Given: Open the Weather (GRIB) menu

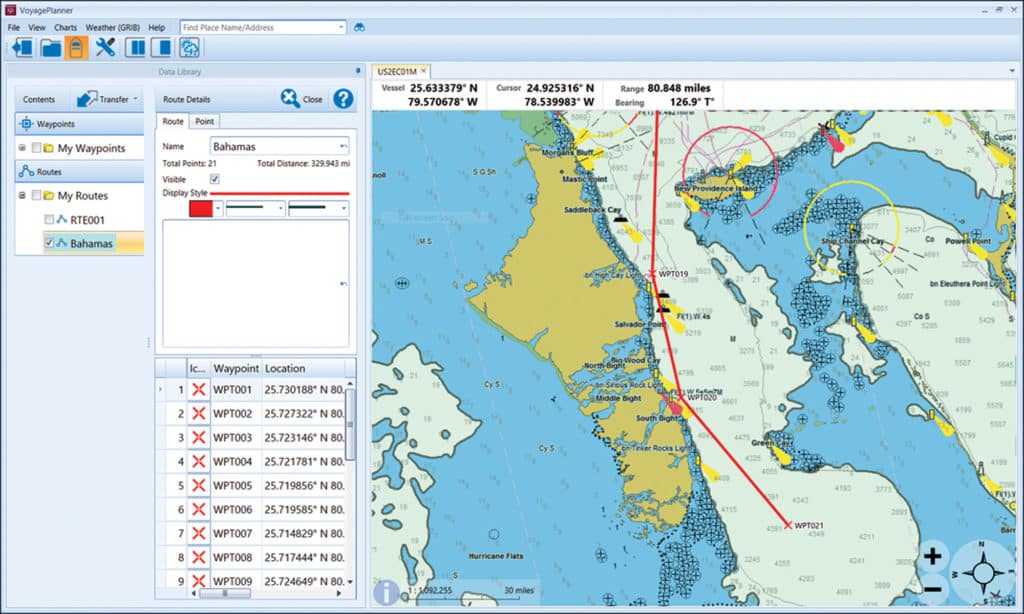Looking at the screenshot, I should pos(112,27).
